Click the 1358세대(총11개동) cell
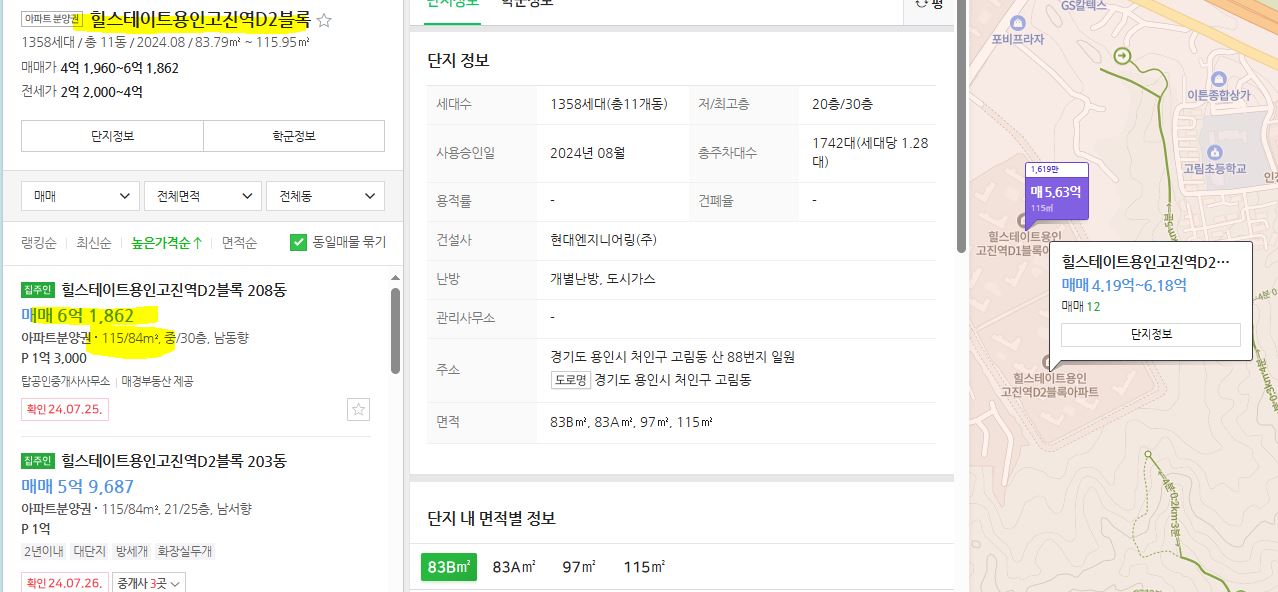This screenshot has width=1278, height=592. 608,104
